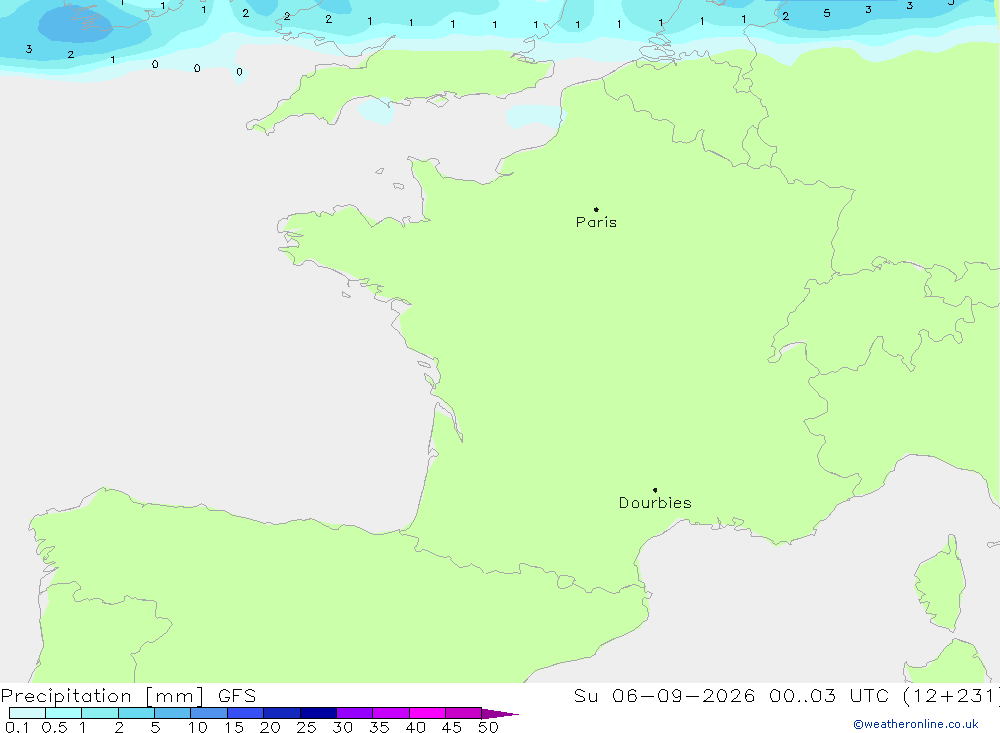The image size is (1000, 733).
Task: Select the Dourbies map label
Action: tap(655, 503)
